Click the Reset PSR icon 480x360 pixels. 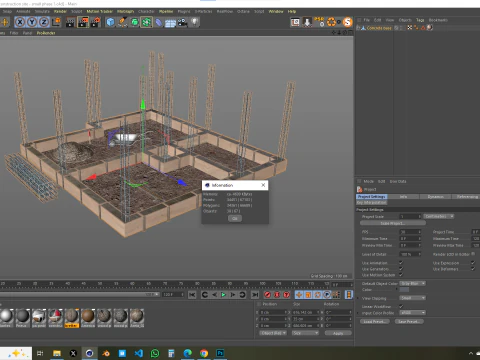coord(319,22)
